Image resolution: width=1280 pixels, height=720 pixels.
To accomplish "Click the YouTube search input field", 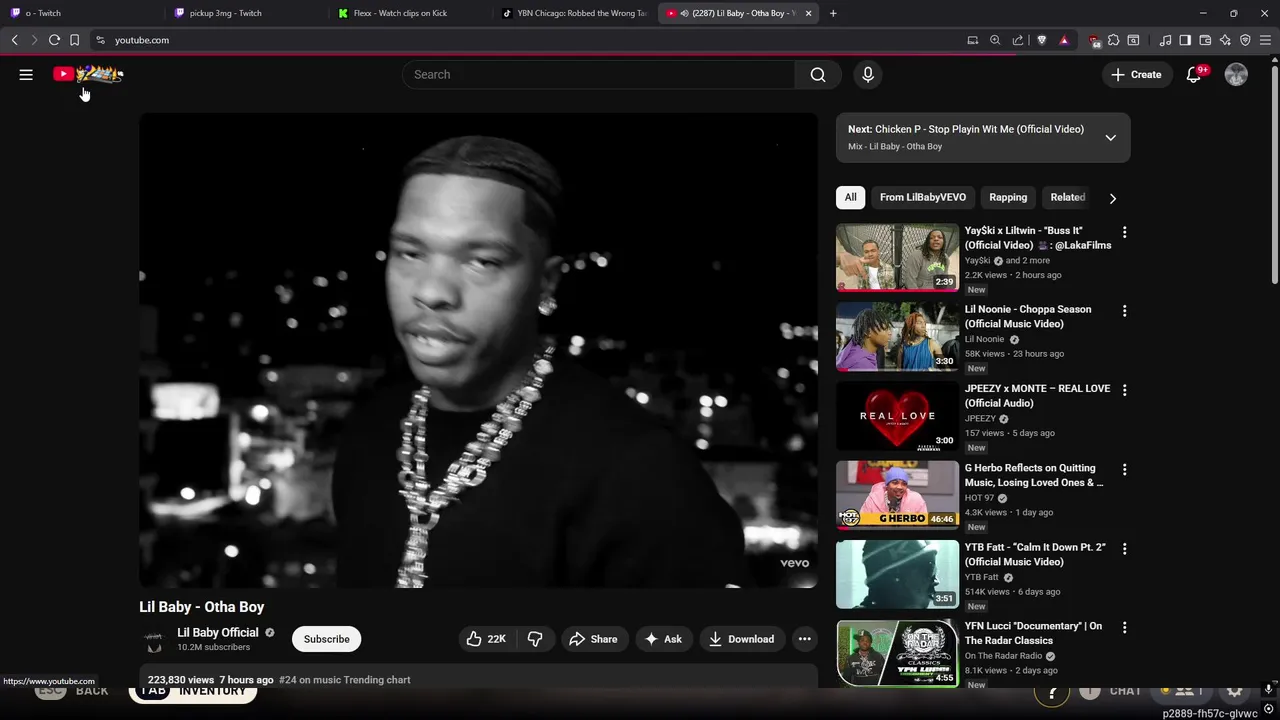I will click(x=600, y=74).
